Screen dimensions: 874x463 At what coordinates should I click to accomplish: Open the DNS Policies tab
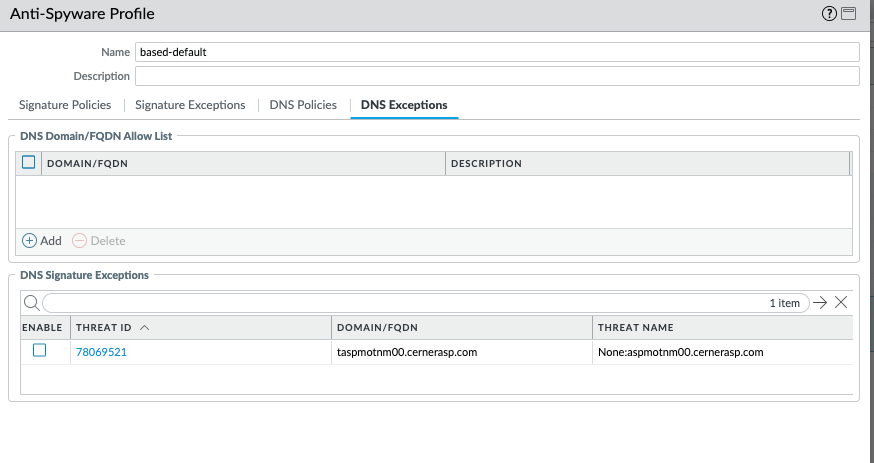tap(303, 105)
